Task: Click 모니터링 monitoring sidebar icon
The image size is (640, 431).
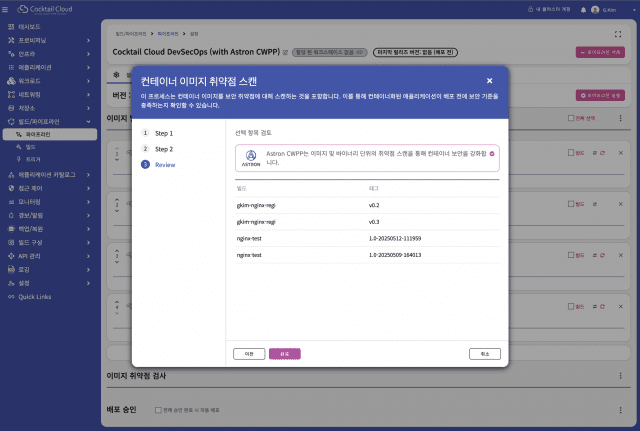Action: (11, 202)
